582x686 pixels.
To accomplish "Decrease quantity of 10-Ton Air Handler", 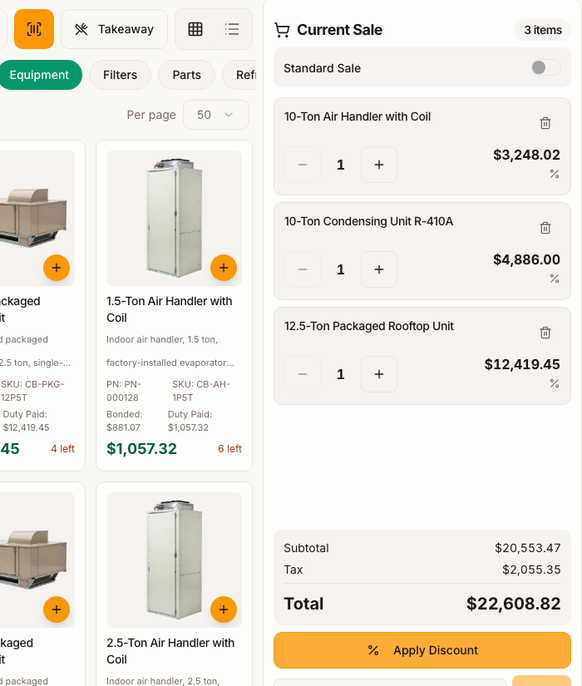I will click(302, 164).
